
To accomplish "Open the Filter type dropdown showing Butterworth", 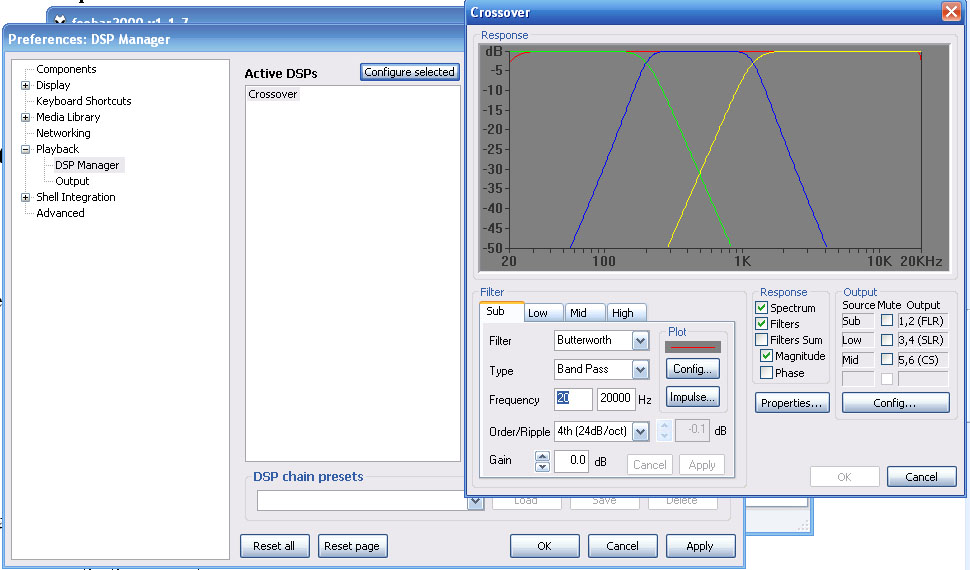I will click(x=640, y=341).
